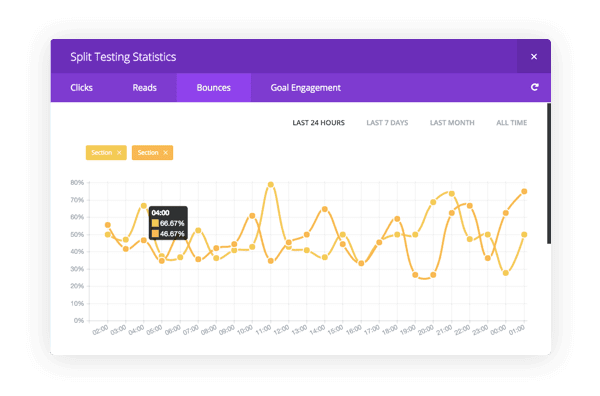
Task: Click the 01:00 data point at 75%
Action: point(524,191)
